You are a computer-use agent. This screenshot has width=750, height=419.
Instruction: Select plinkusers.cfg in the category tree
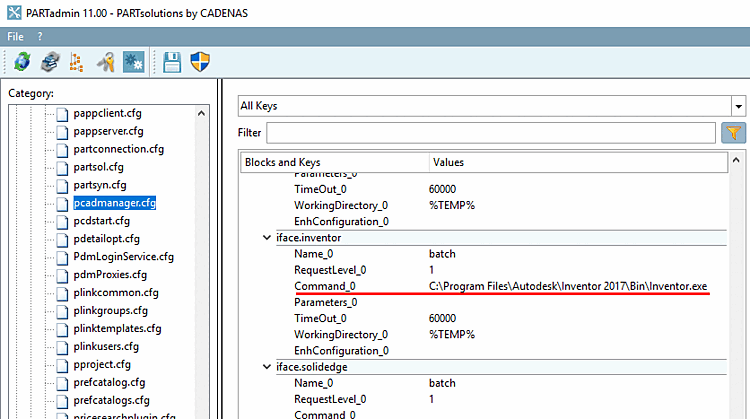106,346
